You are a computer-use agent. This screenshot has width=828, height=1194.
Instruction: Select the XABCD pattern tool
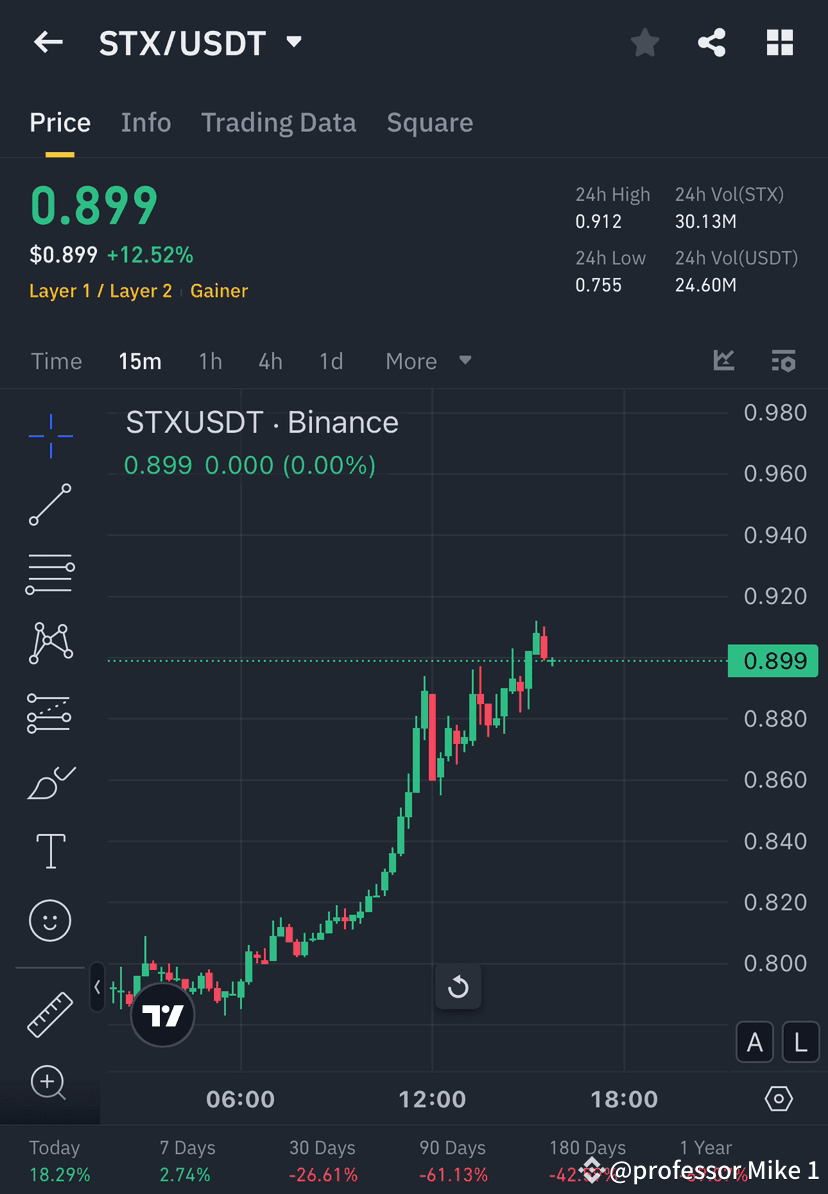[50, 643]
